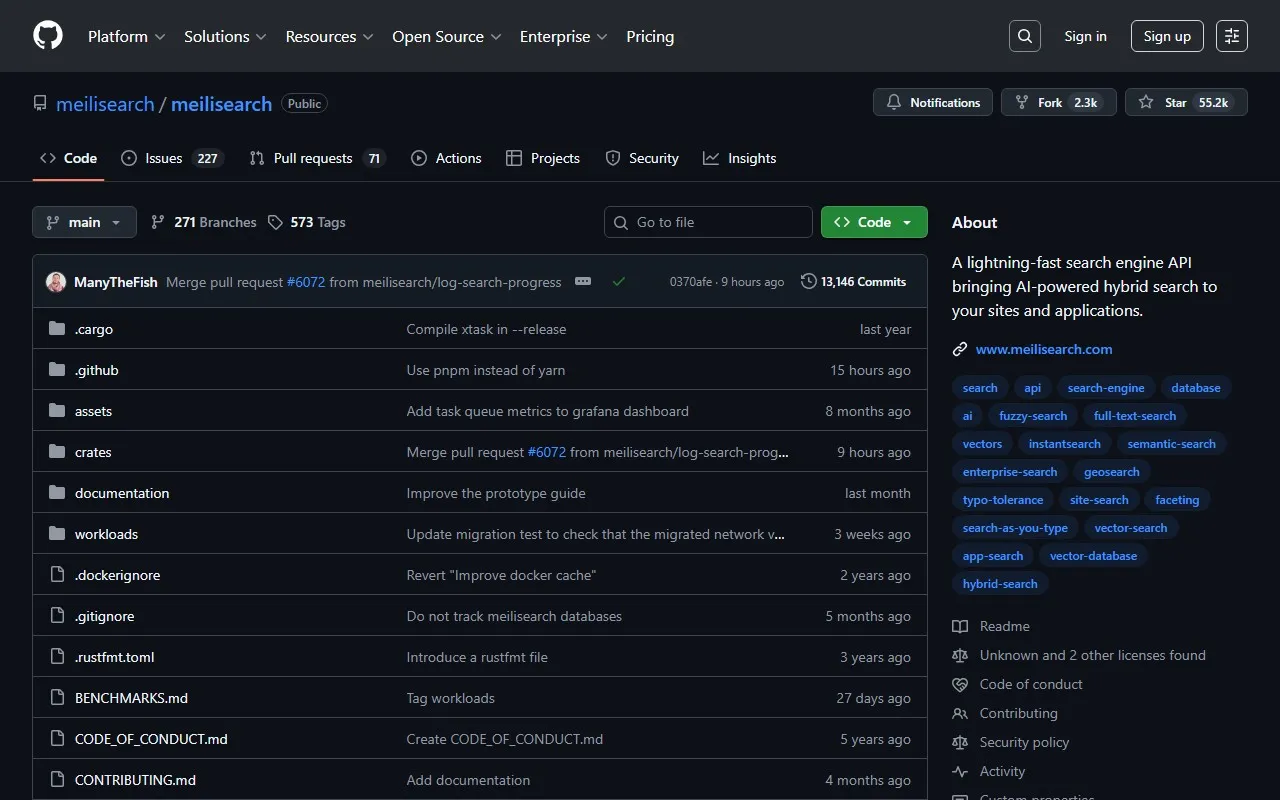Click ManyTheFish avatar image
The image size is (1280, 800).
pos(56,282)
